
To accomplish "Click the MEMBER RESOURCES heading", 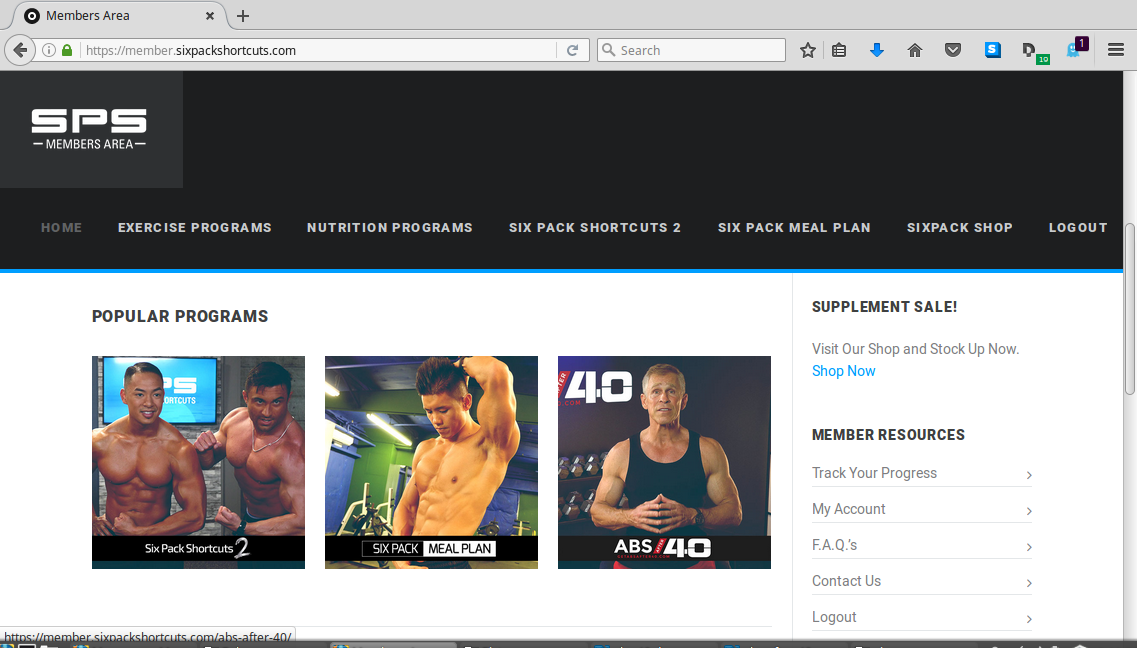I will pos(888,435).
